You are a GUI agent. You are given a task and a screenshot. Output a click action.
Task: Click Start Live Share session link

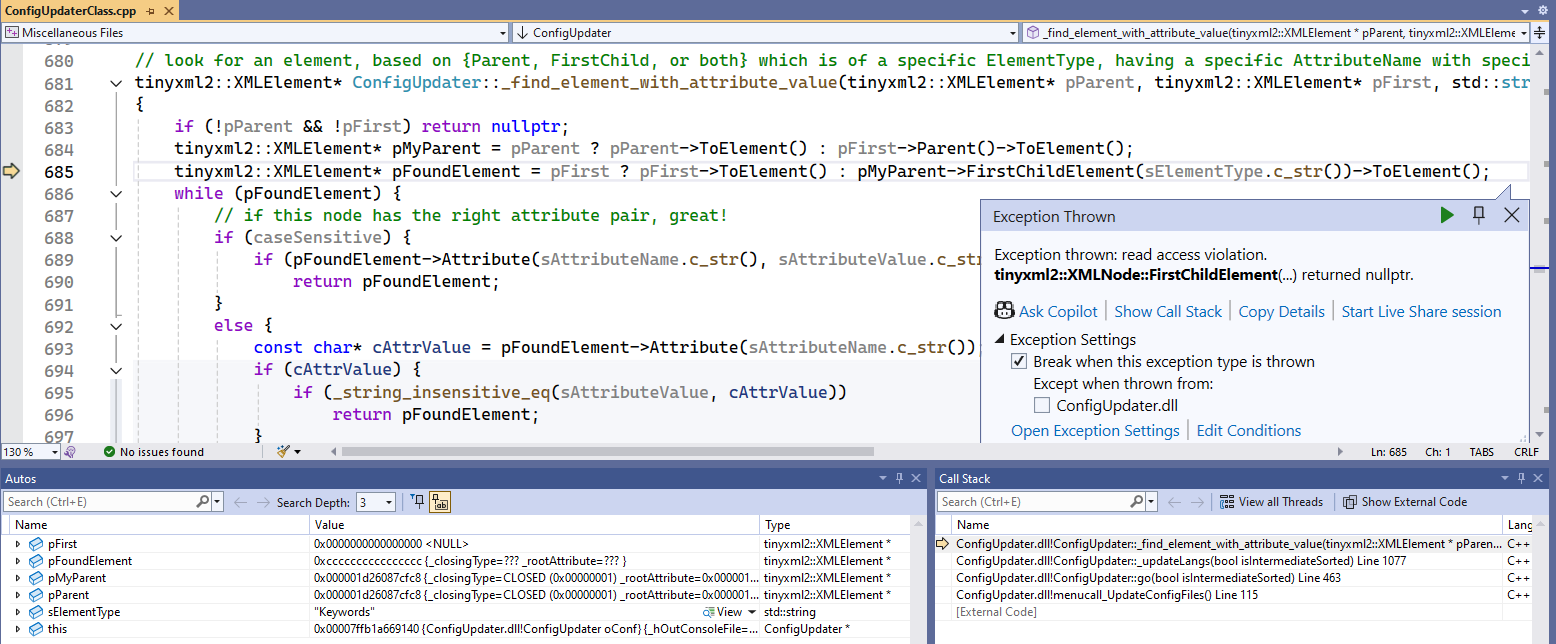1421,312
